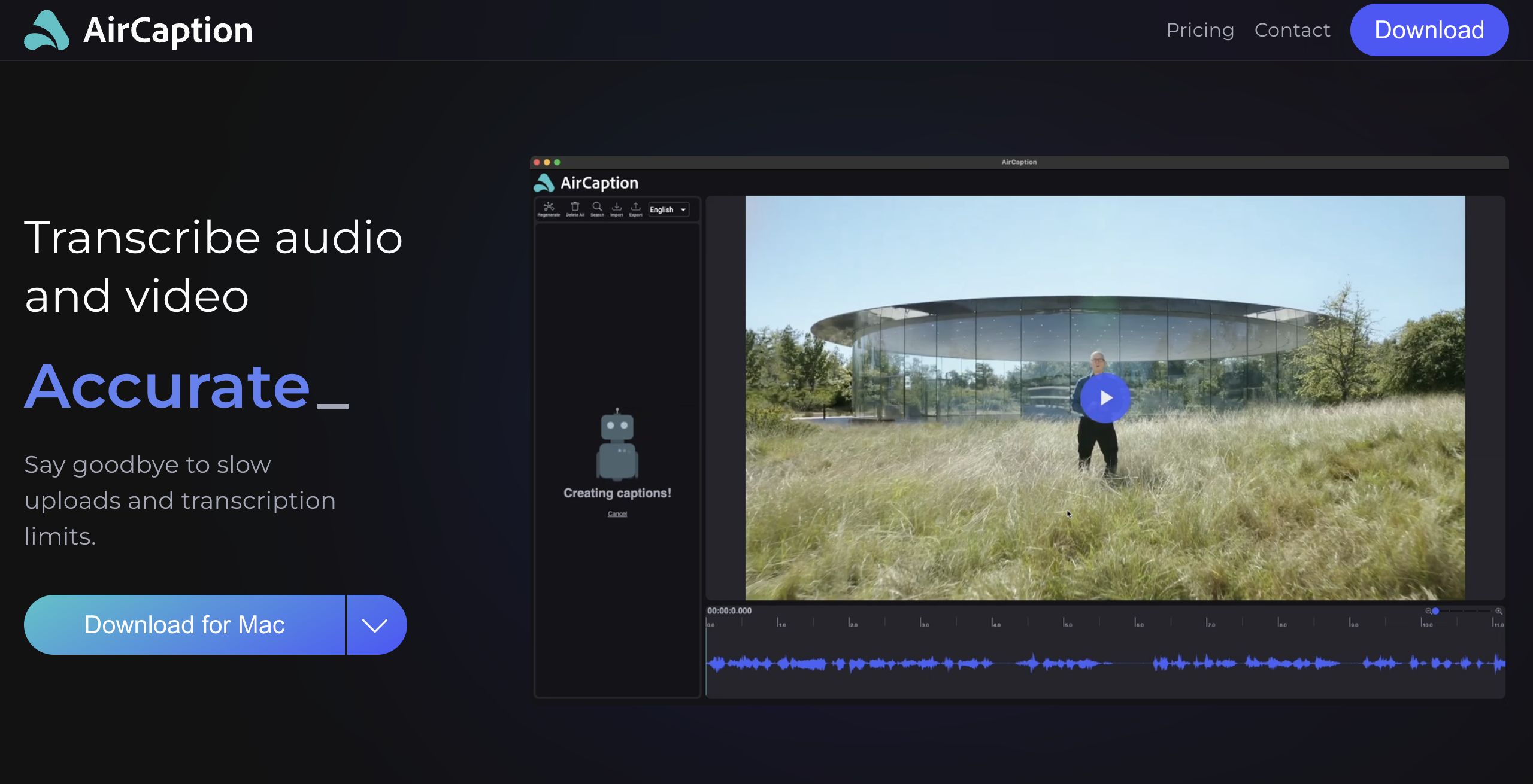Click the Download button in header

pyautogui.click(x=1429, y=30)
